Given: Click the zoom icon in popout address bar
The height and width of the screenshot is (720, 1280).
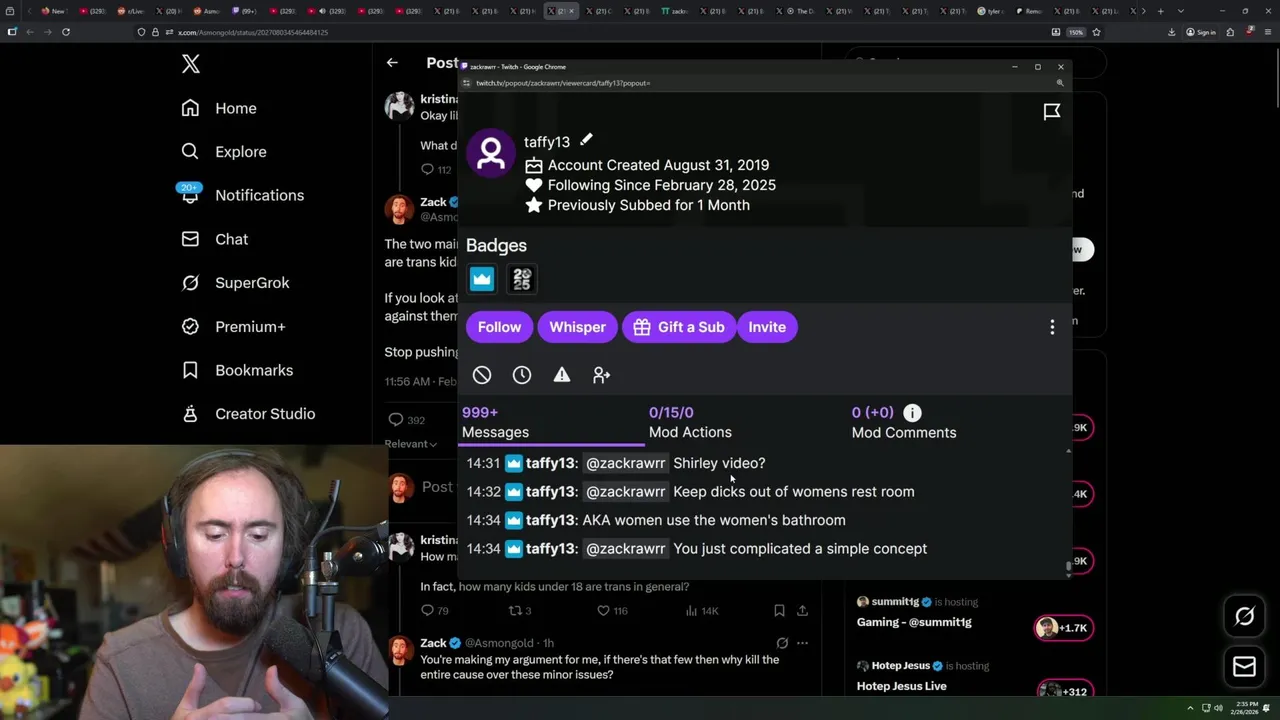Looking at the screenshot, I should coord(1060,83).
